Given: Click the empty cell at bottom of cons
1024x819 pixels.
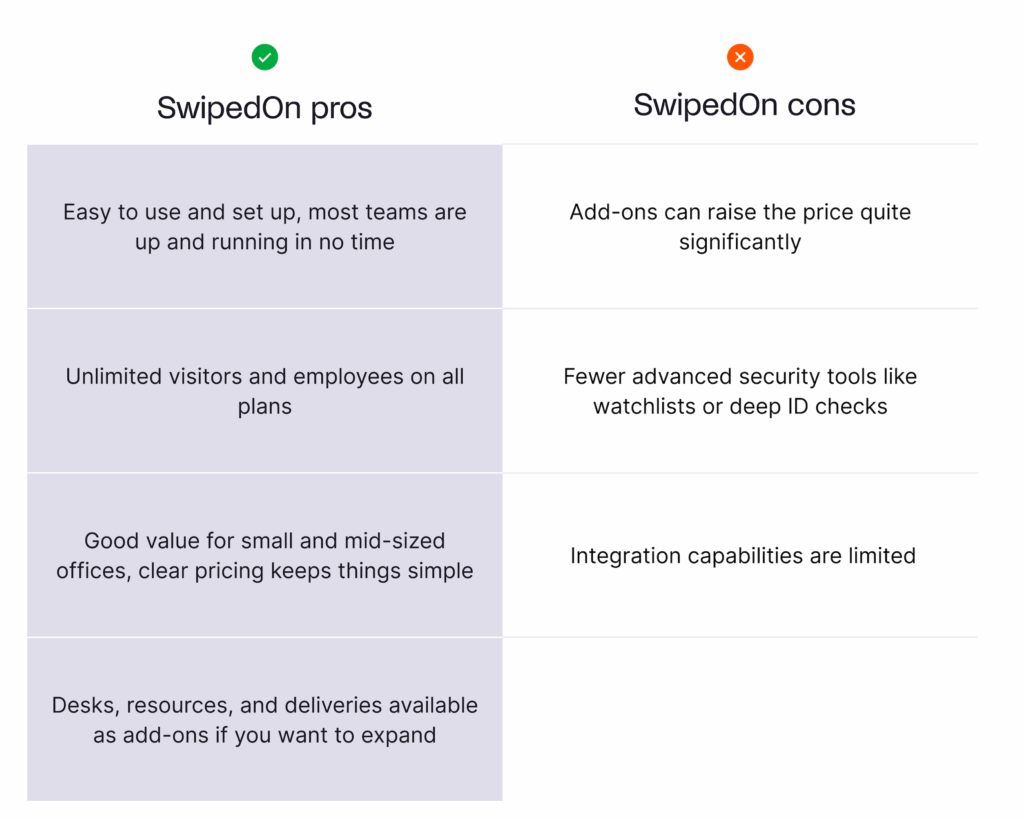Looking at the screenshot, I should click(740, 719).
